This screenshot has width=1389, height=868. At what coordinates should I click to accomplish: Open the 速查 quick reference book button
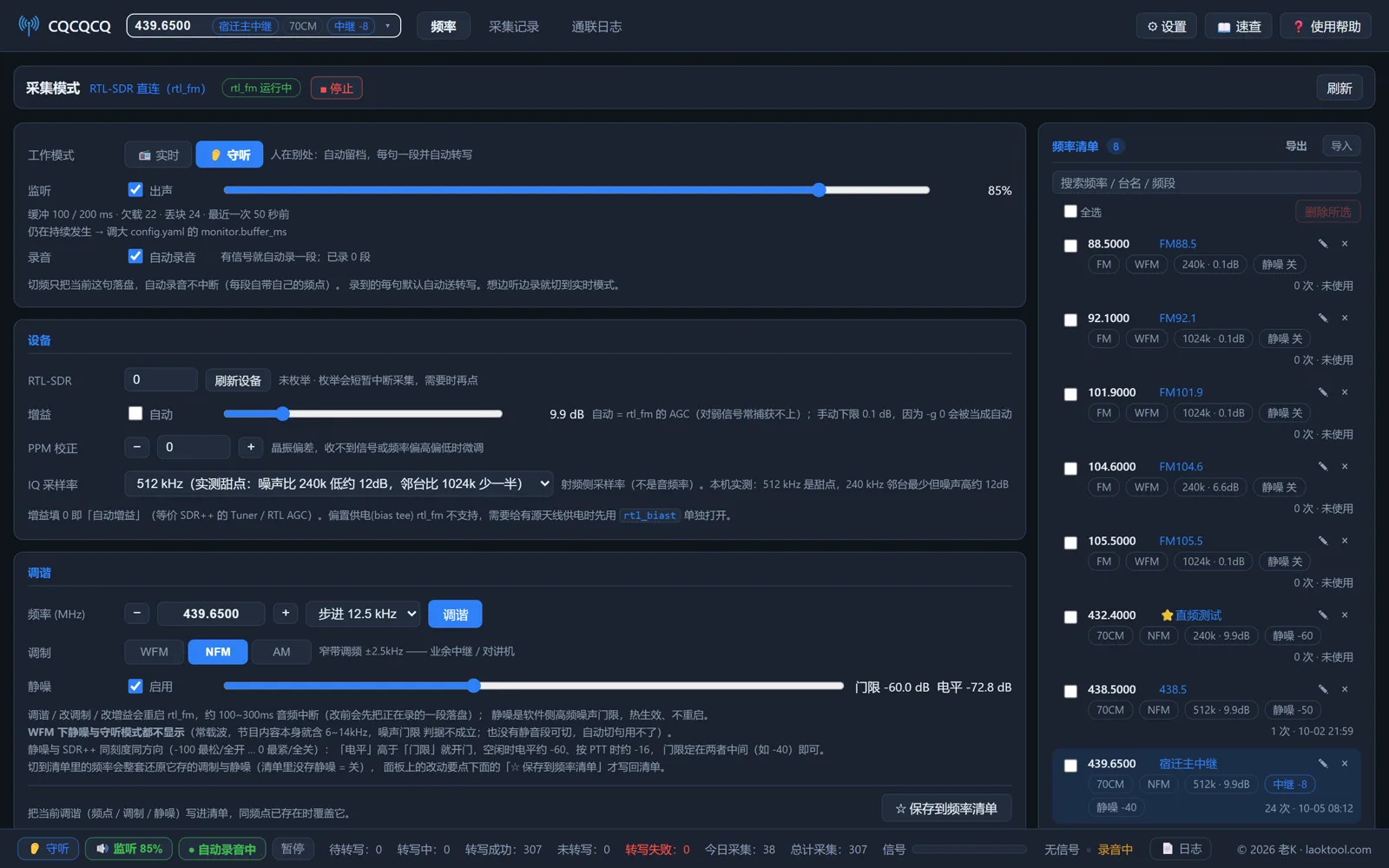[1239, 26]
